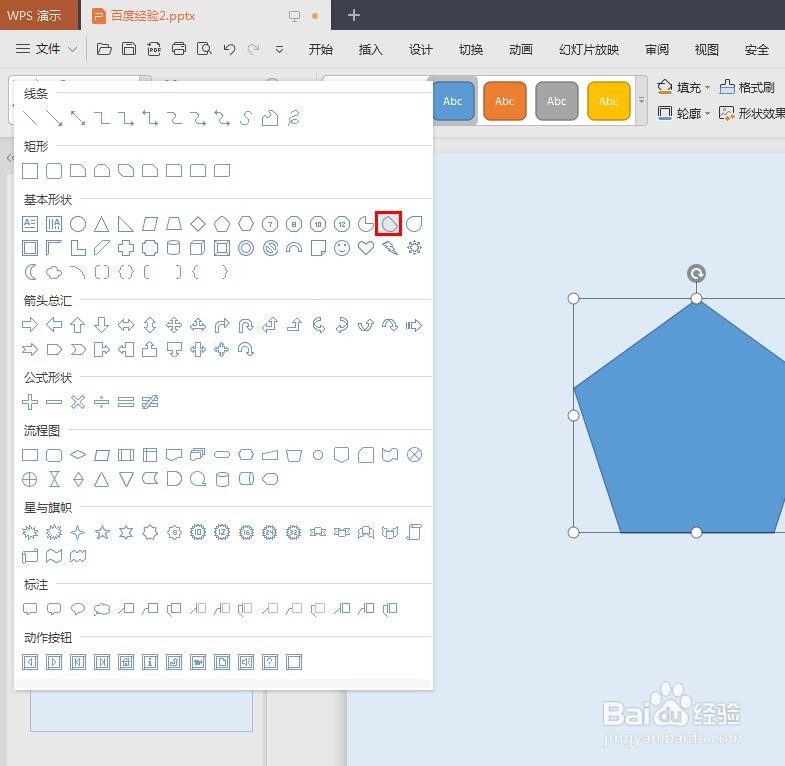785x766 pixels.
Task: Open Print Preview toolbar icon
Action: tap(204, 49)
